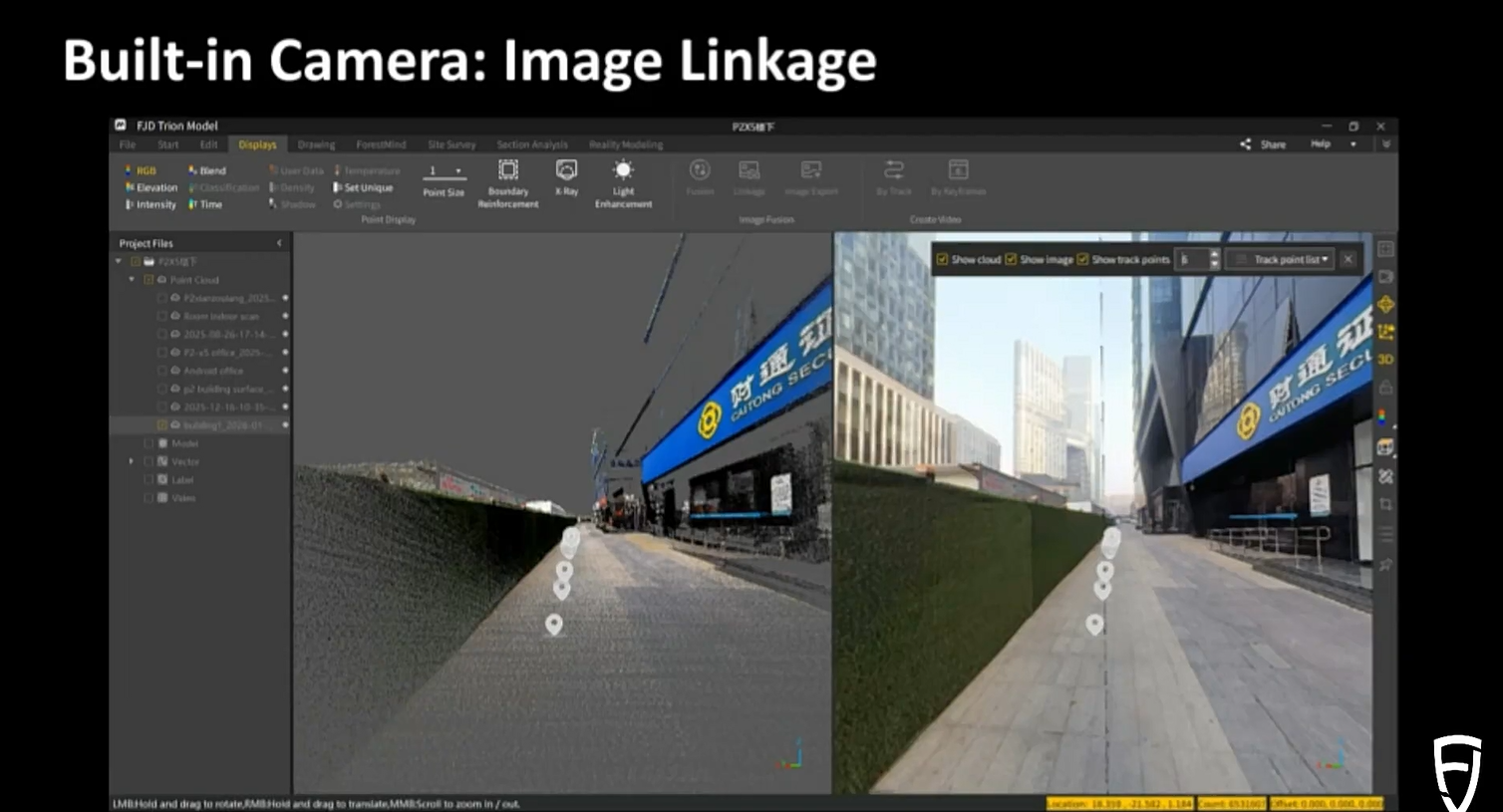Select Blend display mode

[x=206, y=170]
